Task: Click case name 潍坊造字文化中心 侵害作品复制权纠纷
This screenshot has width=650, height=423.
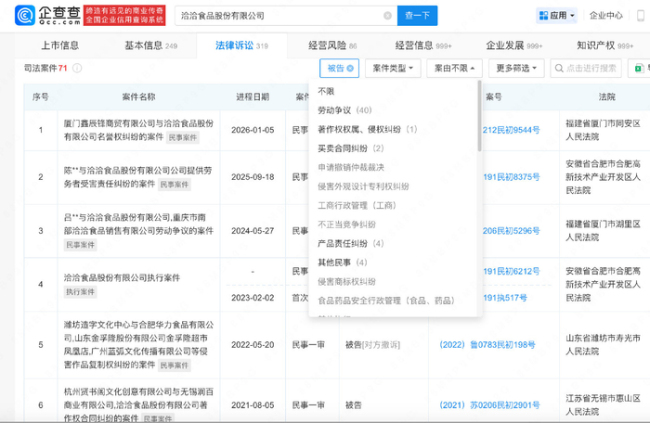Action: click(138, 345)
